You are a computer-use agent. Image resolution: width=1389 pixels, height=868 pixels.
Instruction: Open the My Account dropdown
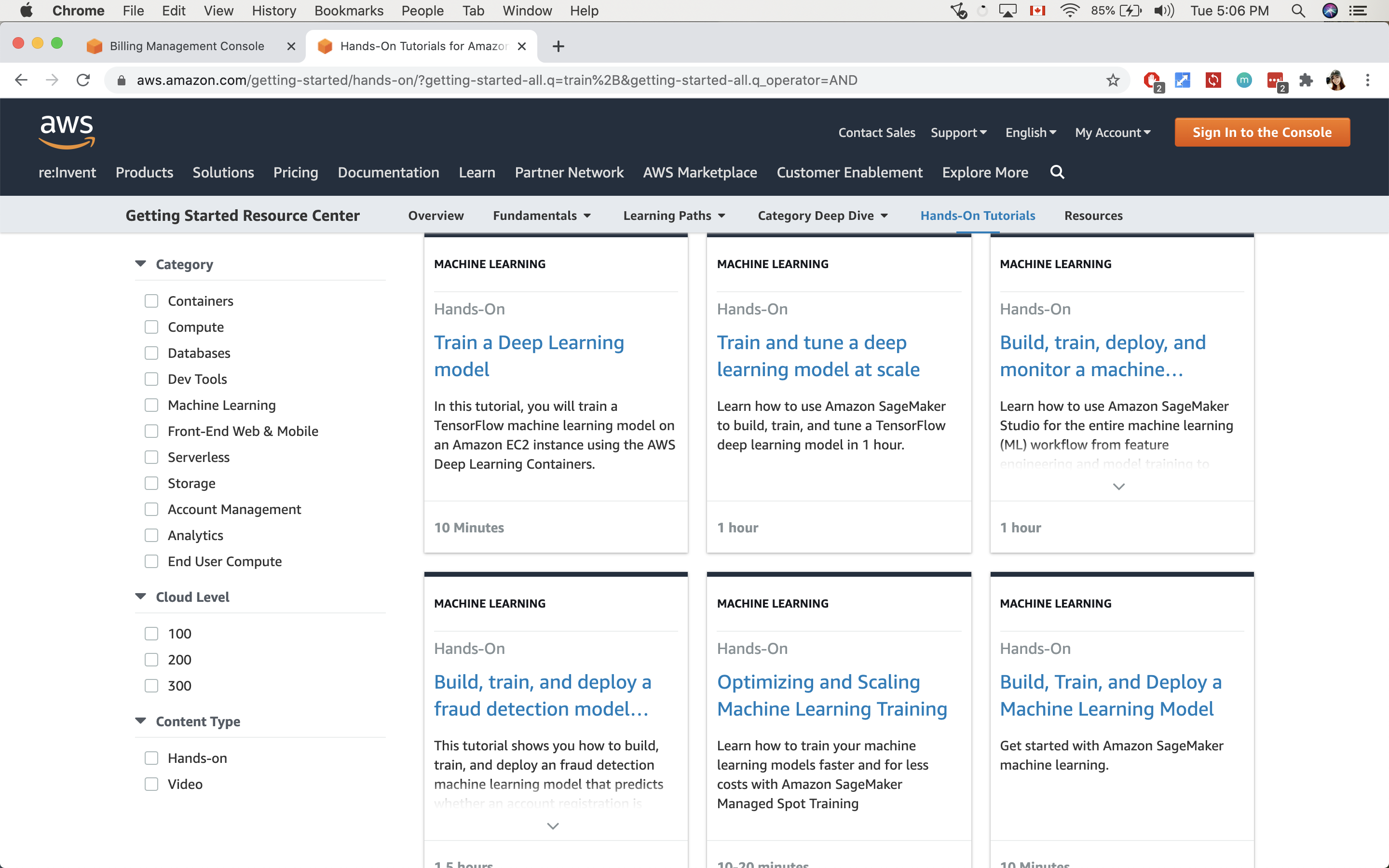(x=1113, y=133)
